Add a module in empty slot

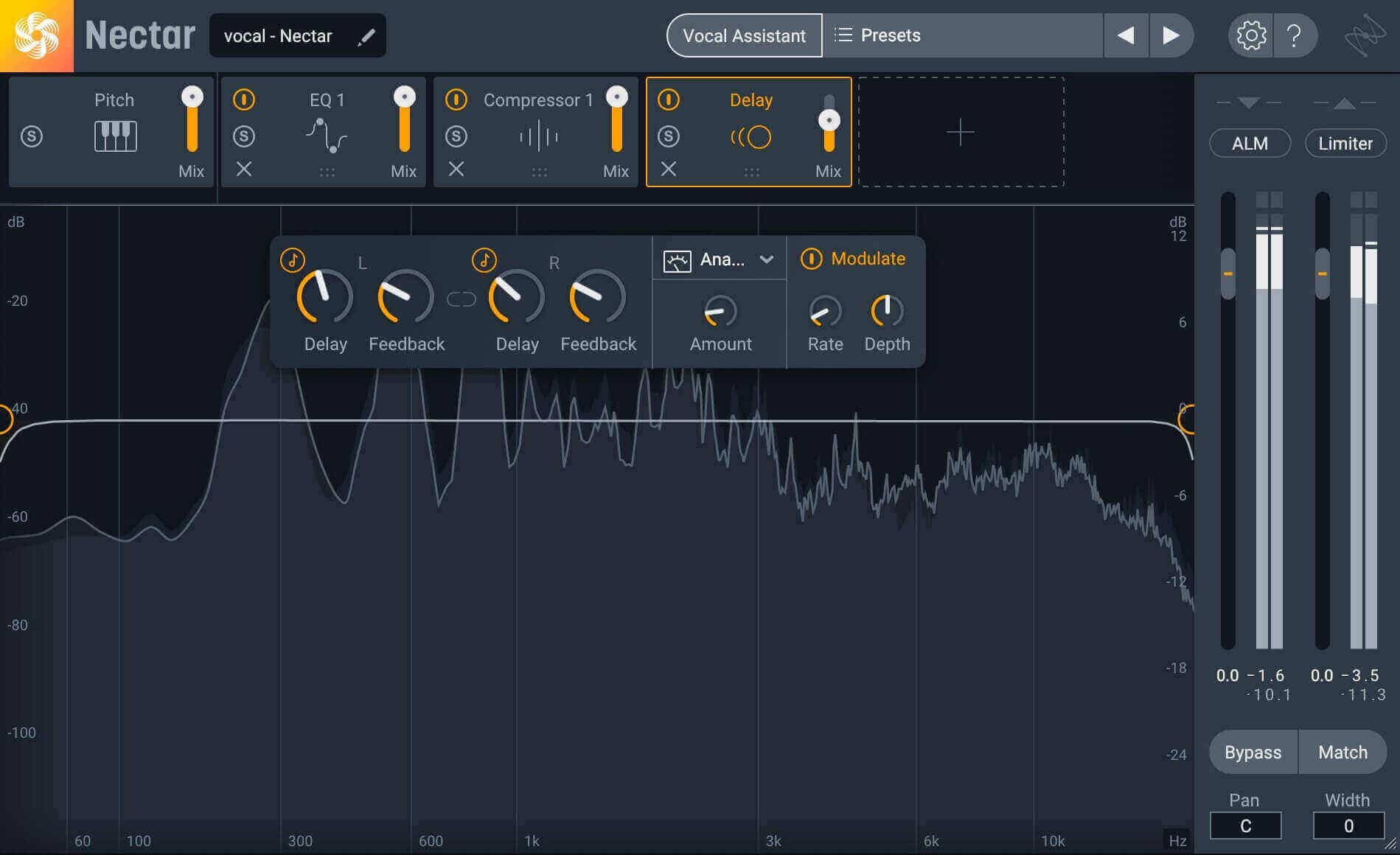click(961, 133)
